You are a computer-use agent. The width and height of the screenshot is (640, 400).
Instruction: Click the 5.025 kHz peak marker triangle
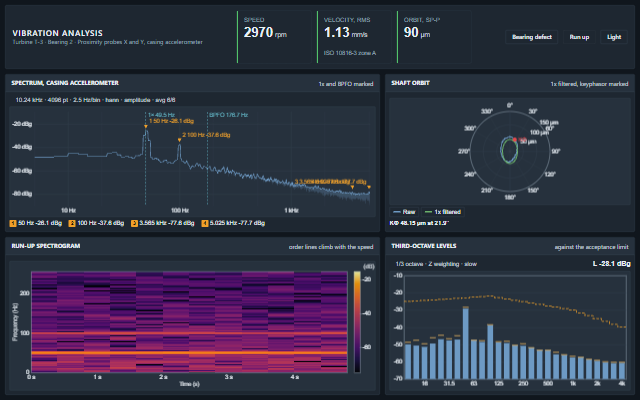coord(369,187)
